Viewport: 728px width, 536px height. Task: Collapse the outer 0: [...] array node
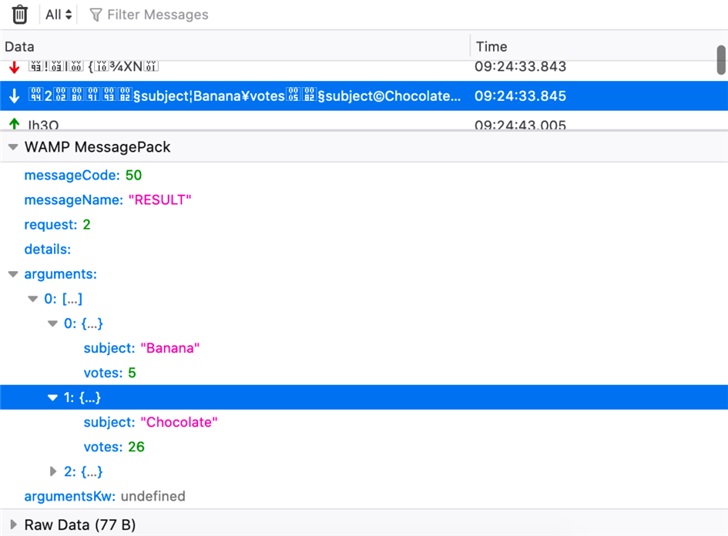pyautogui.click(x=33, y=299)
